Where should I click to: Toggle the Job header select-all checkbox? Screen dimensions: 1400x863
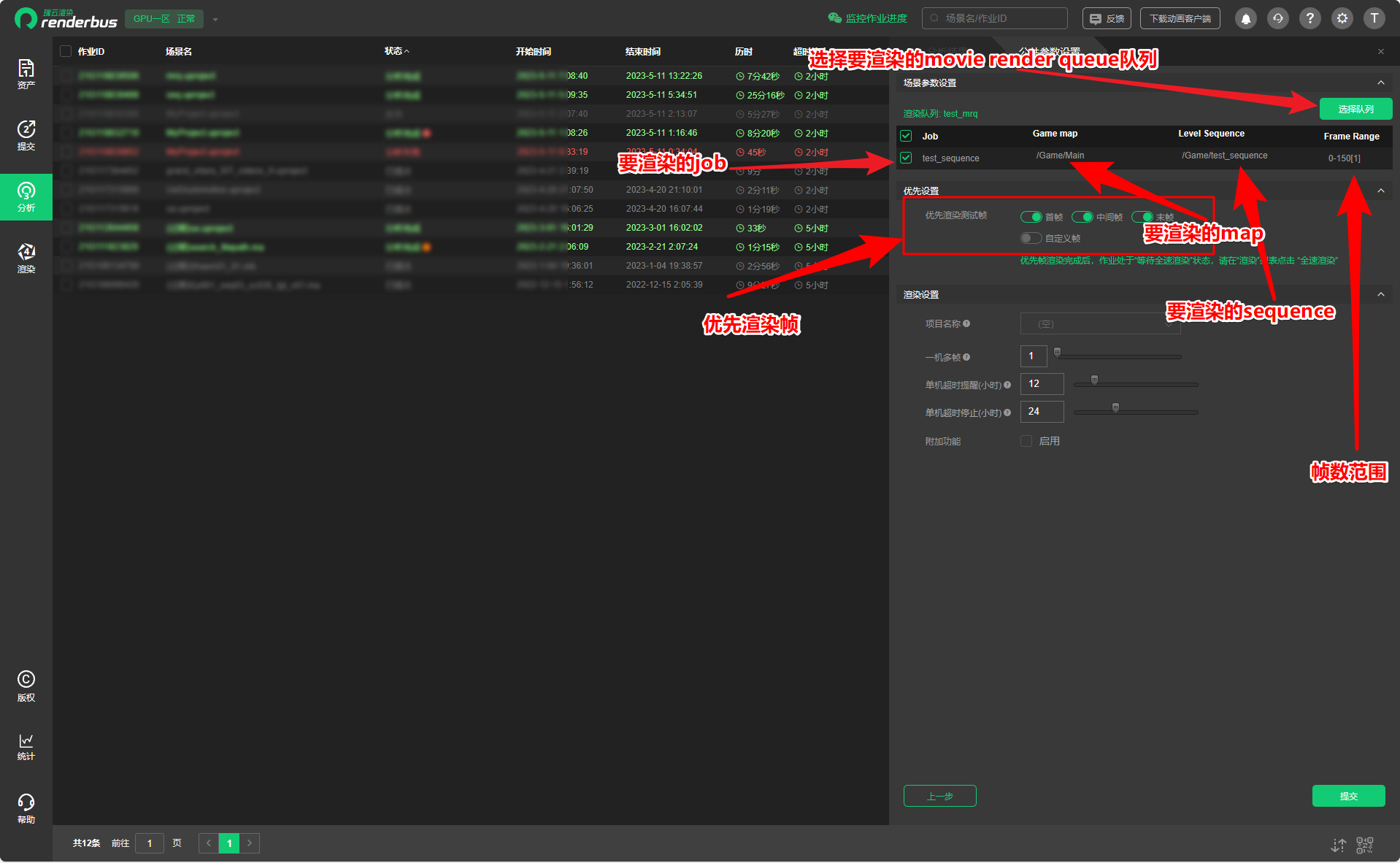(906, 136)
